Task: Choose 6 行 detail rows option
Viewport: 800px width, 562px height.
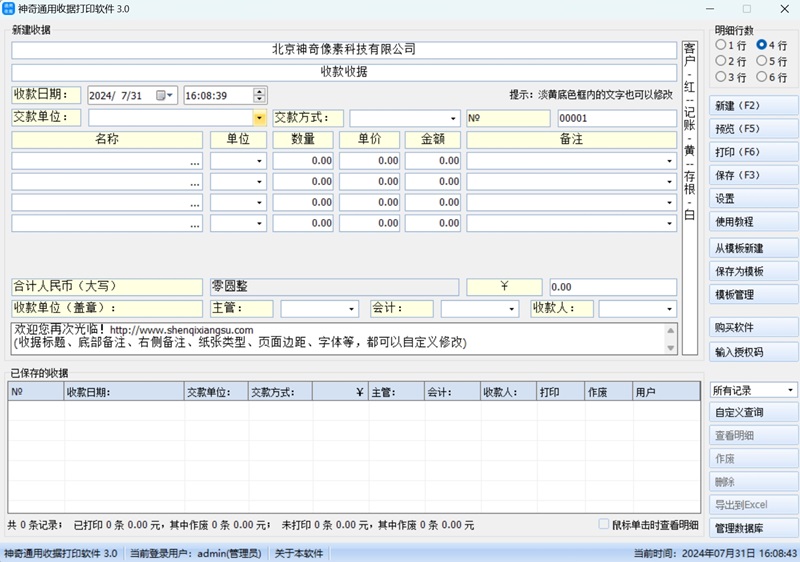Action: (x=763, y=77)
